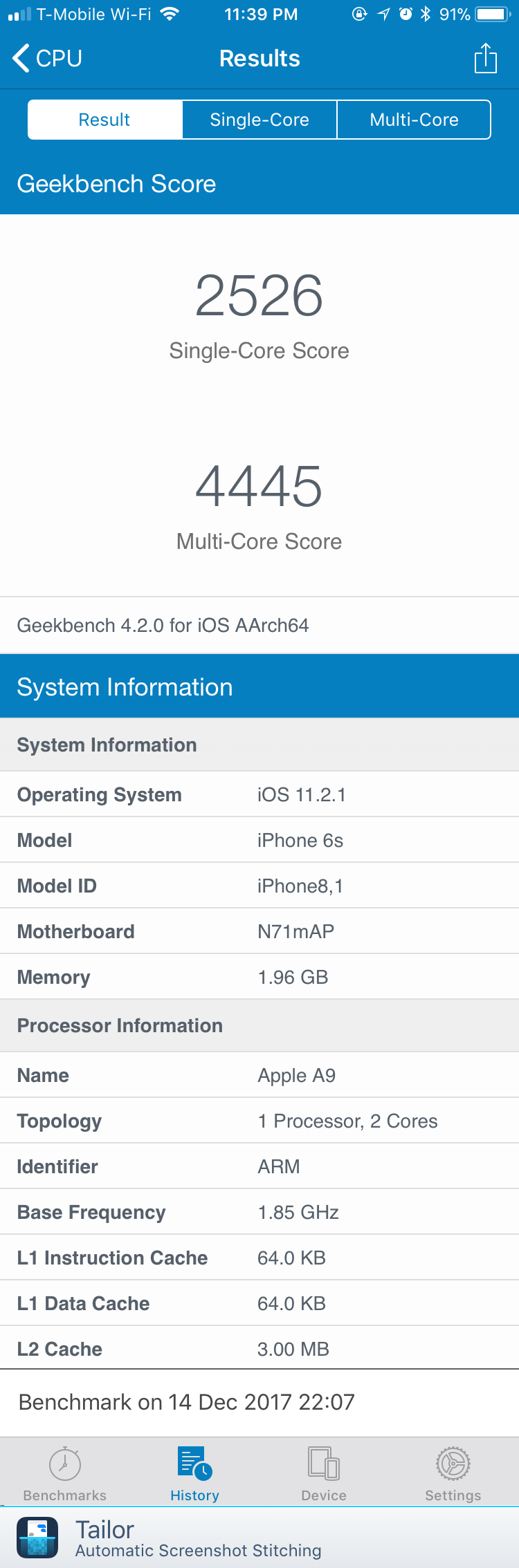The image size is (519, 1568).
Task: Tap the Geekbench 4.2.0 version text
Action: (163, 625)
